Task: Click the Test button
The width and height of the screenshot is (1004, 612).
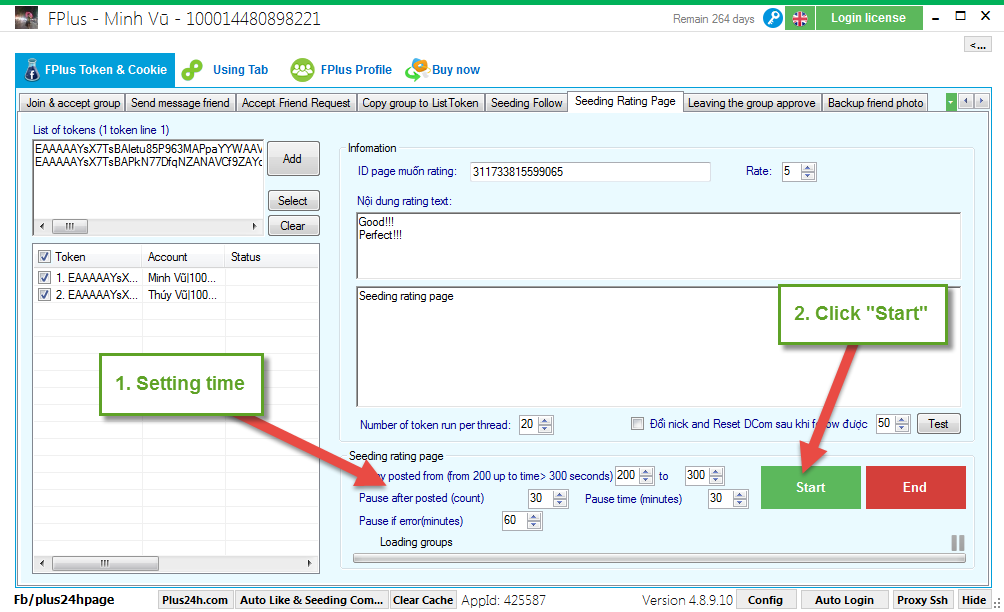Action: pyautogui.click(x=938, y=424)
